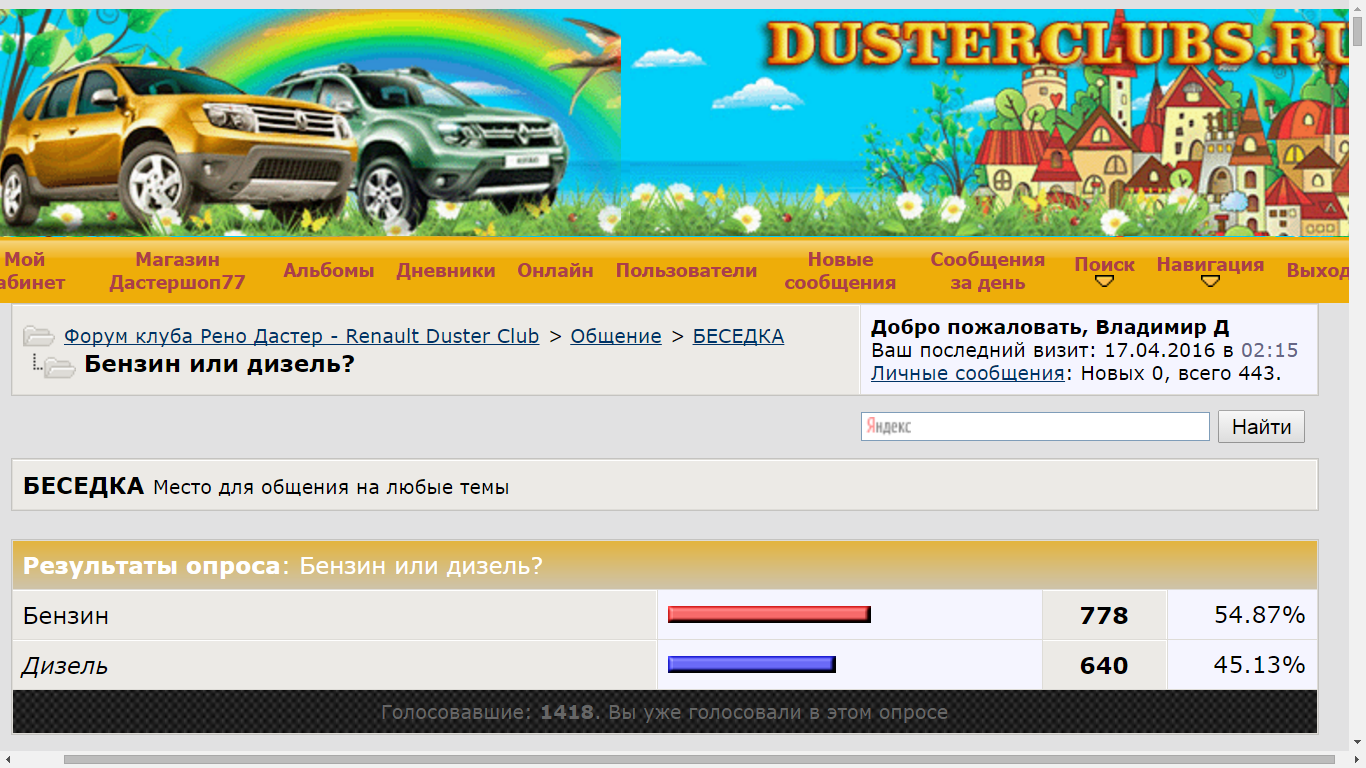Show 'Сообщения за день'
The image size is (1366, 768).
coord(988,271)
